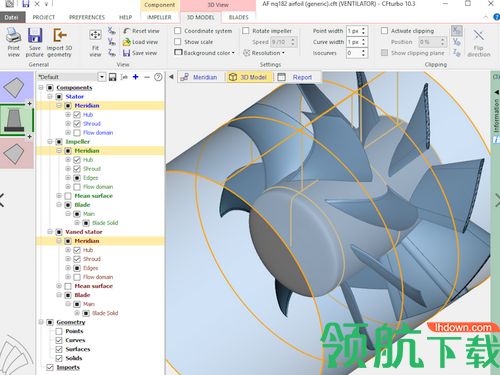Switch to the IMPELLER ribbon tab
This screenshot has width=500, height=375.
(x=159, y=17)
